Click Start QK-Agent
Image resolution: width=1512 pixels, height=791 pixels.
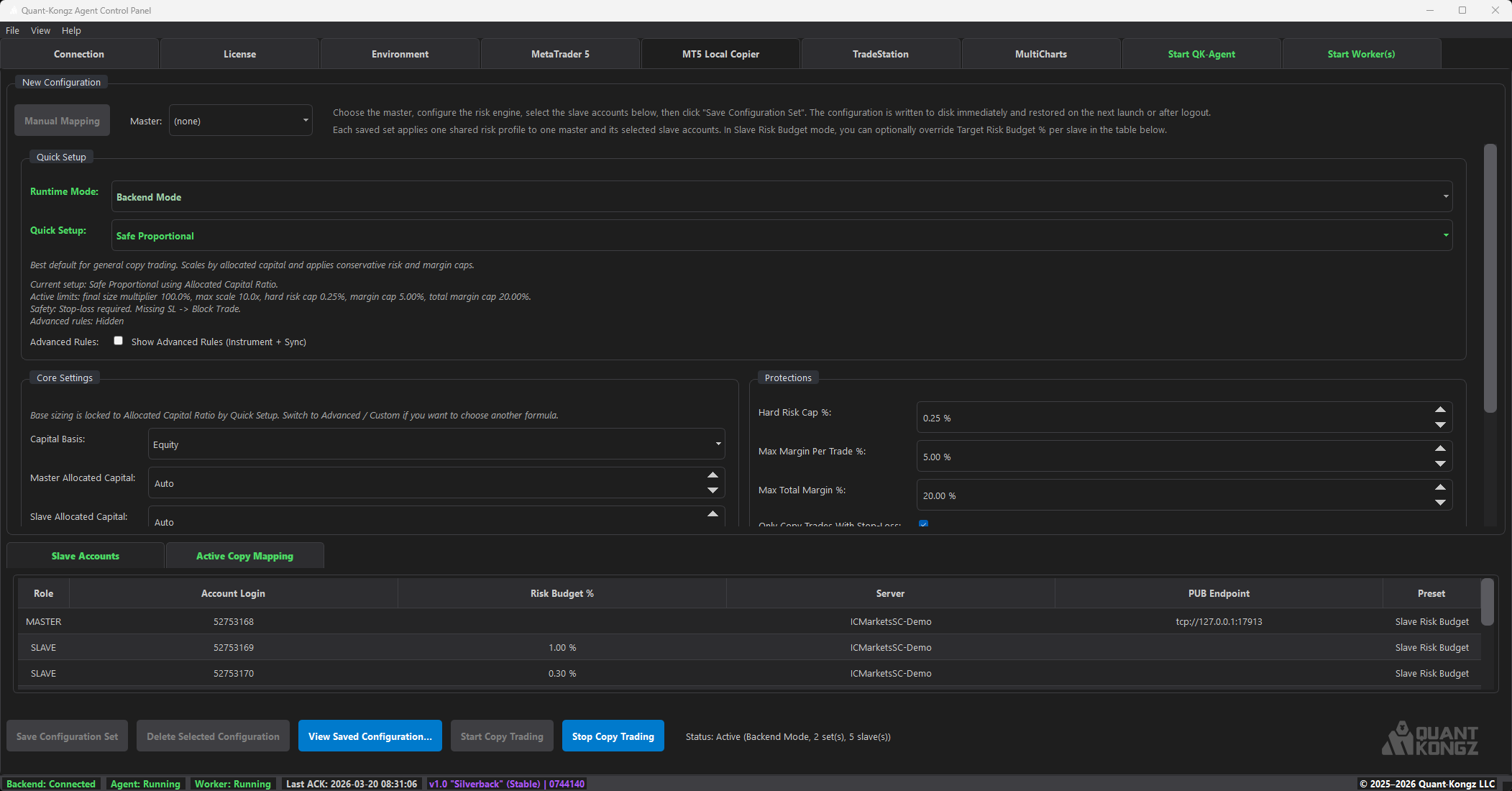pos(1201,53)
